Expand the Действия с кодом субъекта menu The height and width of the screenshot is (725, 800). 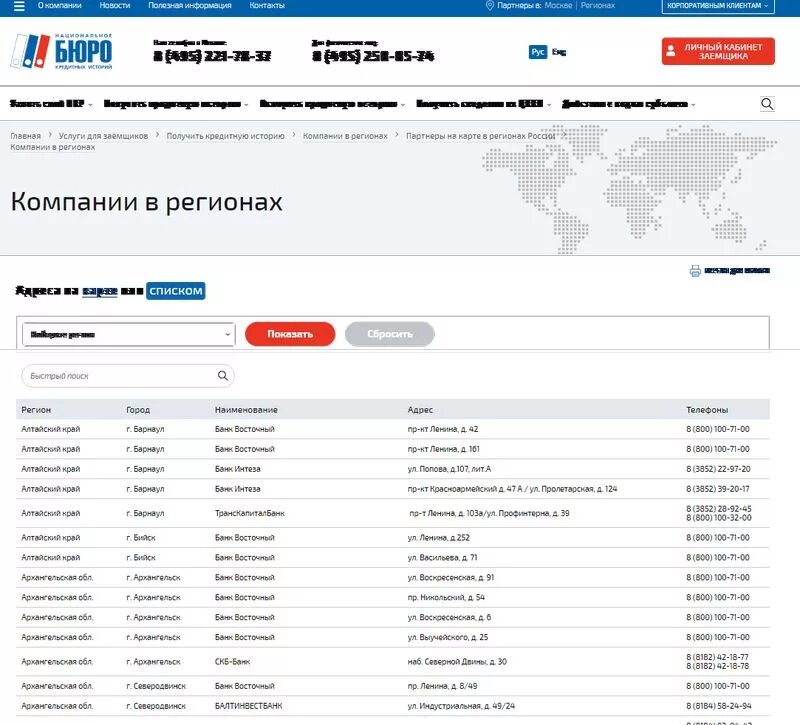[629, 104]
